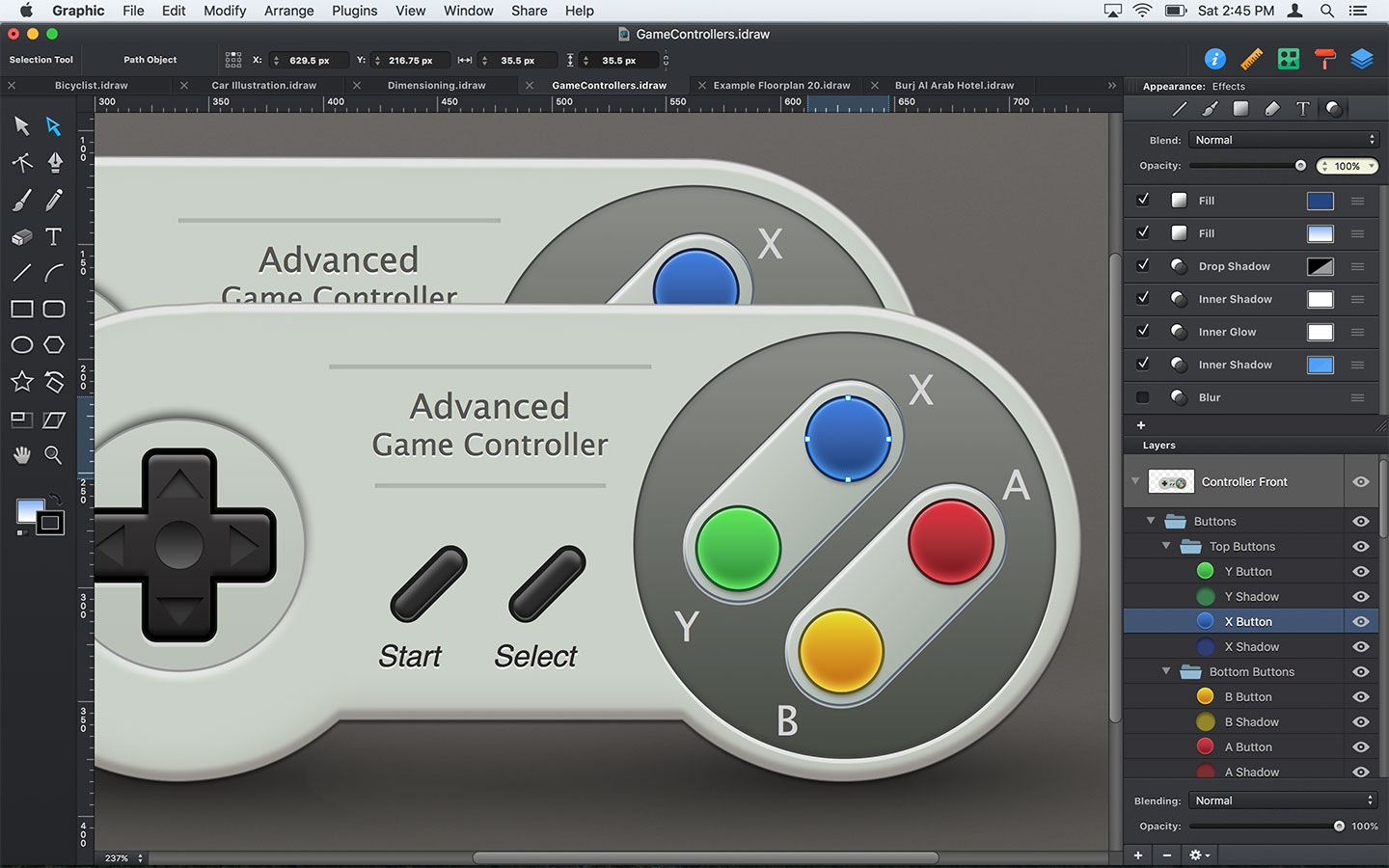Select the Text tool

pyautogui.click(x=54, y=235)
